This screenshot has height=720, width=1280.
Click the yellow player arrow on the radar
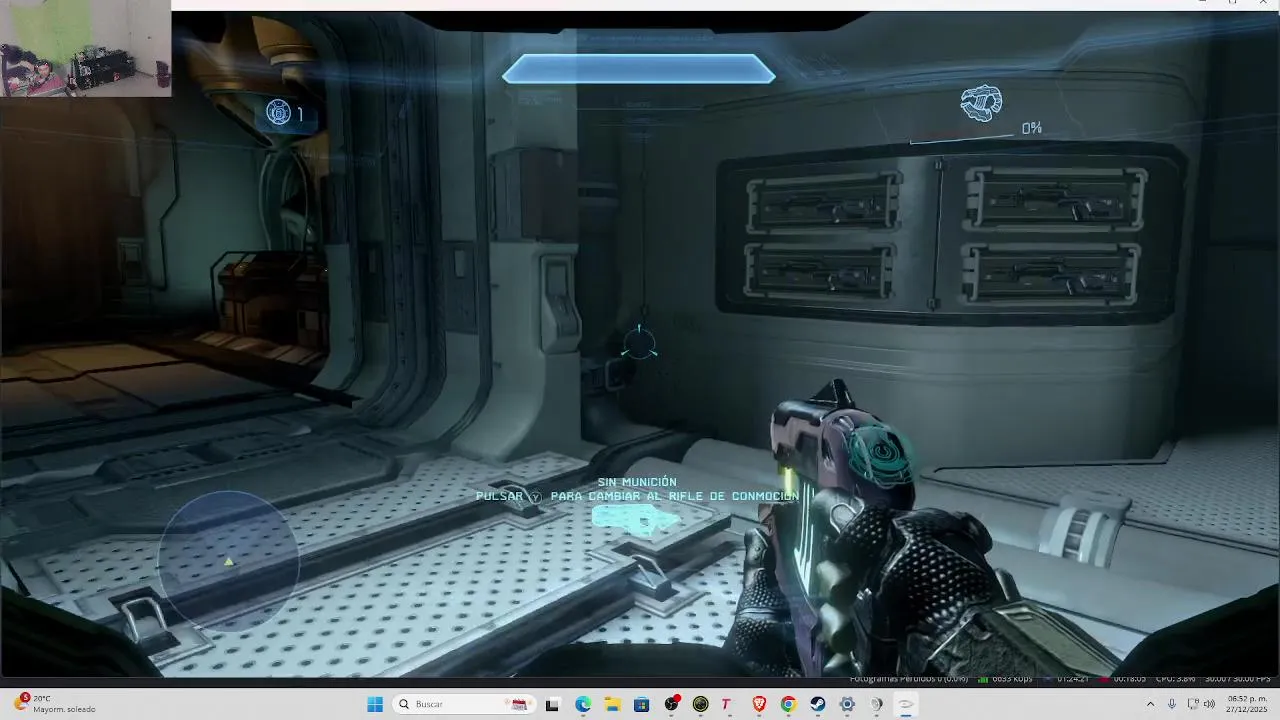click(x=229, y=562)
